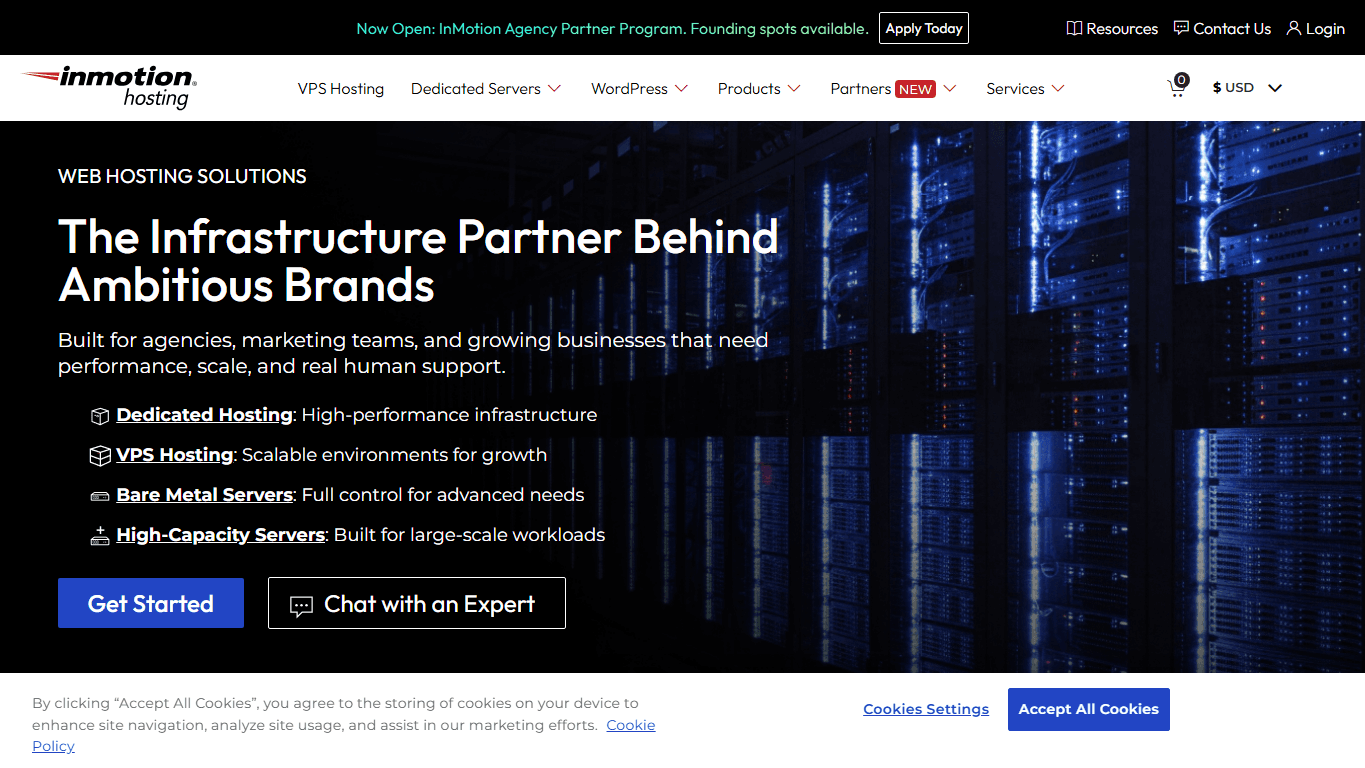Expand the Dedicated Servers chevron
The image size is (1365, 768).
pyautogui.click(x=554, y=89)
